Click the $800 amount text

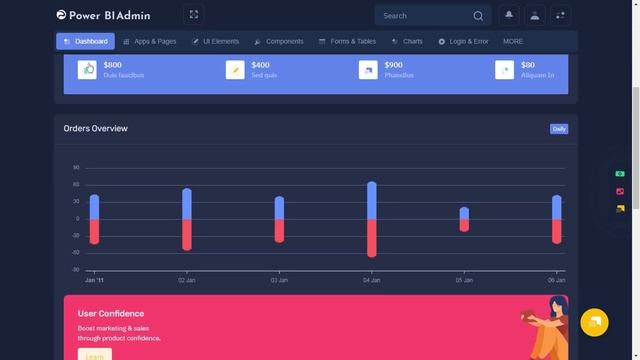click(113, 65)
